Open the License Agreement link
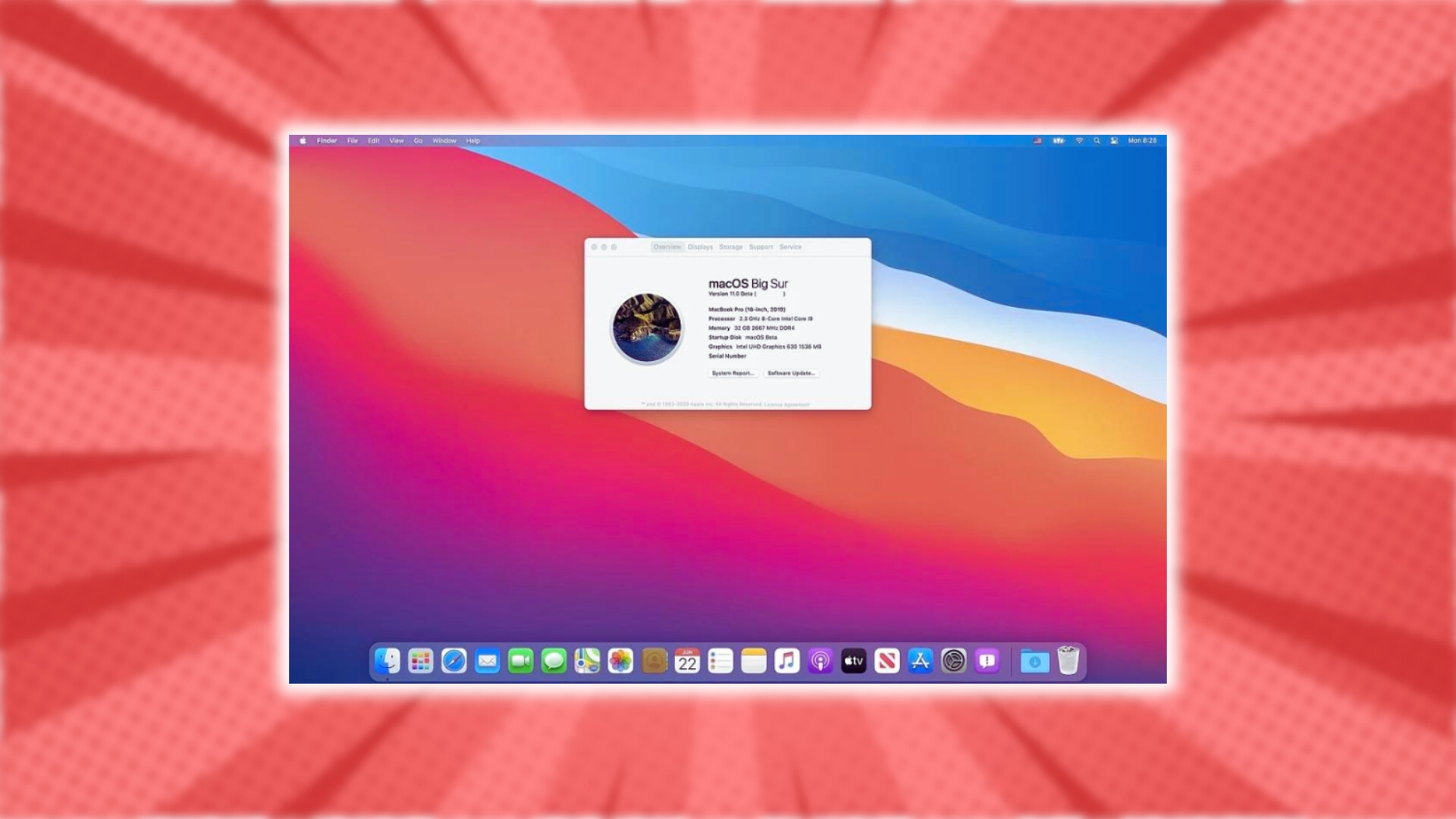 (x=786, y=404)
